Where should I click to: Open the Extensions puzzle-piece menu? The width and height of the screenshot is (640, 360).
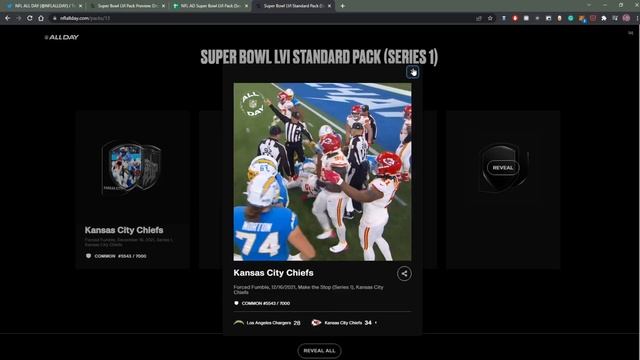604,18
